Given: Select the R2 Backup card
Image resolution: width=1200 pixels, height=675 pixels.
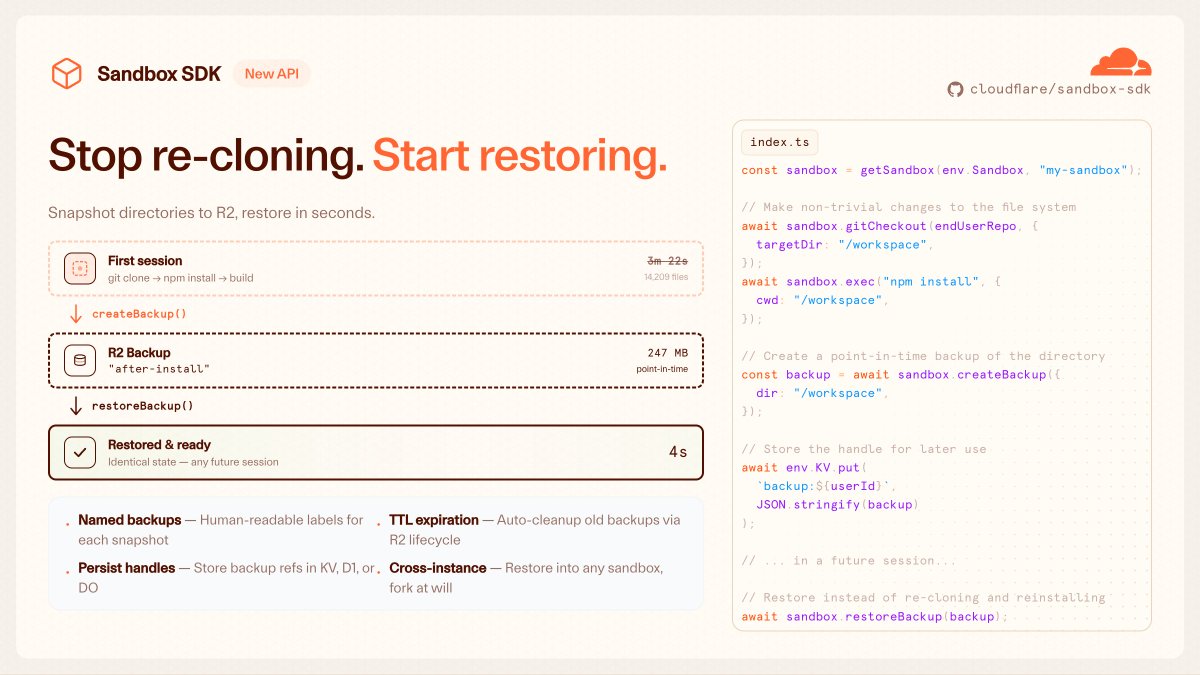Looking at the screenshot, I should click(x=376, y=360).
